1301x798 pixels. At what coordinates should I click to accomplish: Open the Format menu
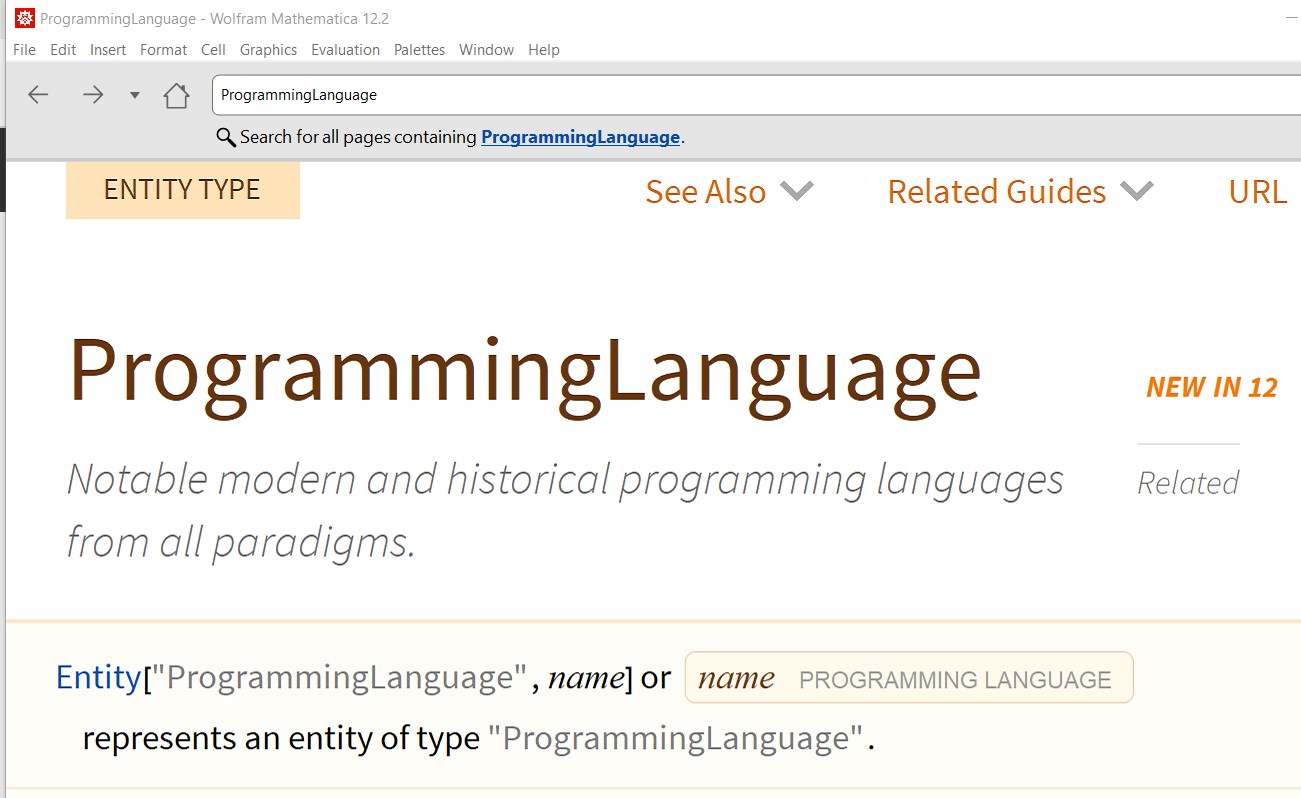[163, 49]
